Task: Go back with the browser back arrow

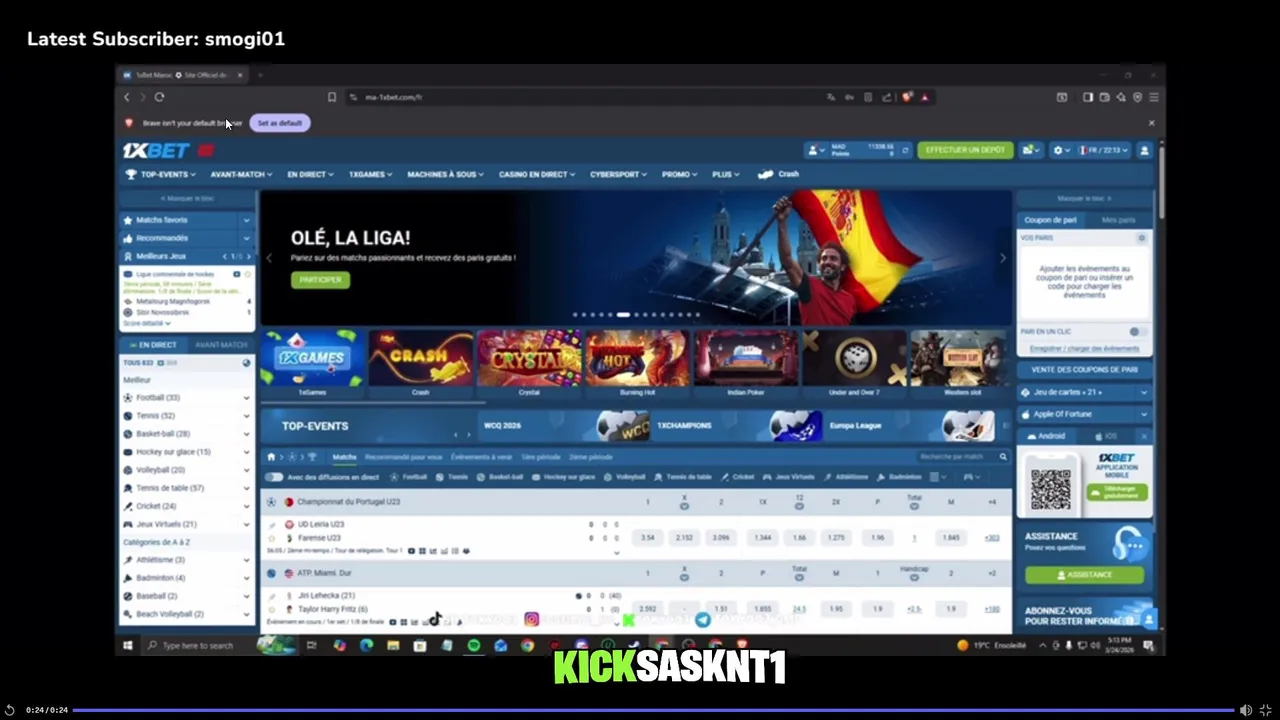Action: [127, 97]
